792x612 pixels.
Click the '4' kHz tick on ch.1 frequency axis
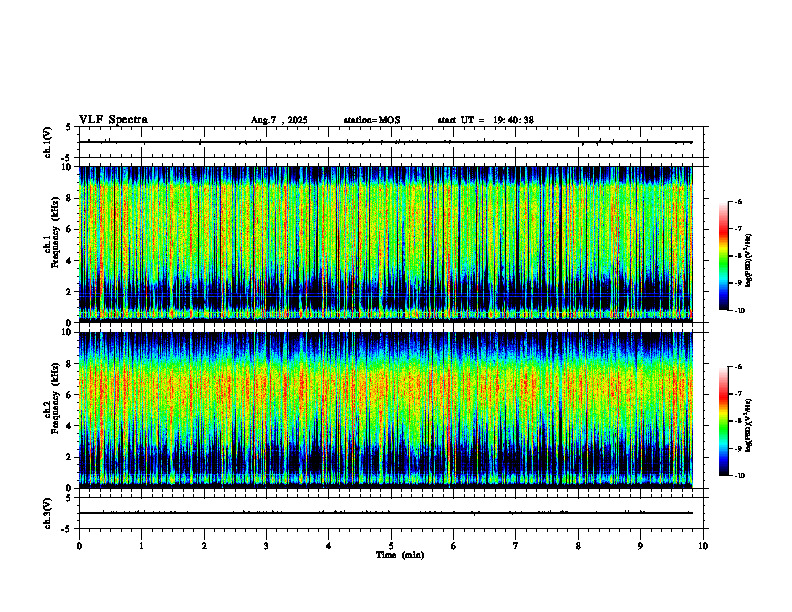(70, 261)
